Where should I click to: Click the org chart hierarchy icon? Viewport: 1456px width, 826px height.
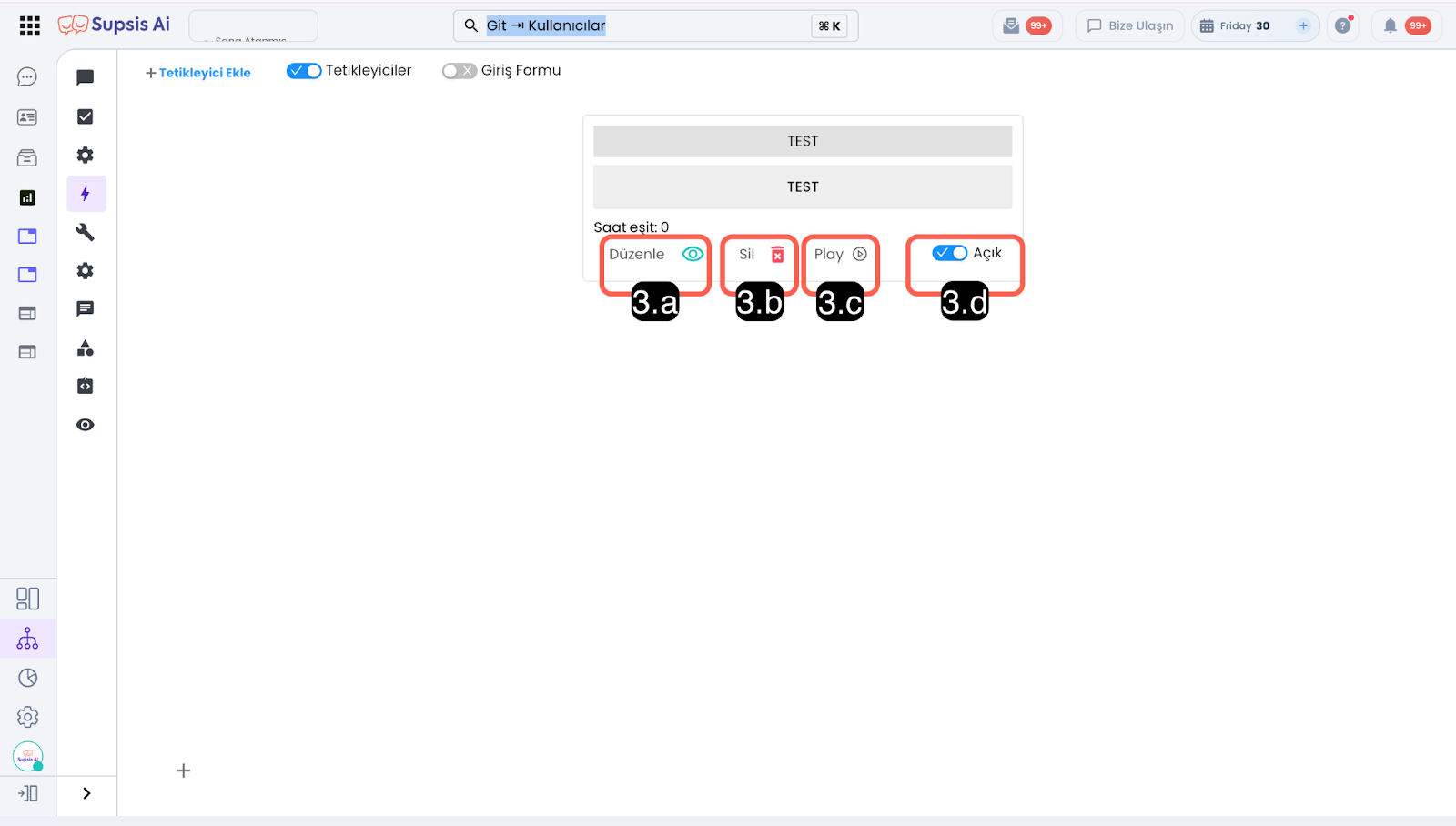27,639
